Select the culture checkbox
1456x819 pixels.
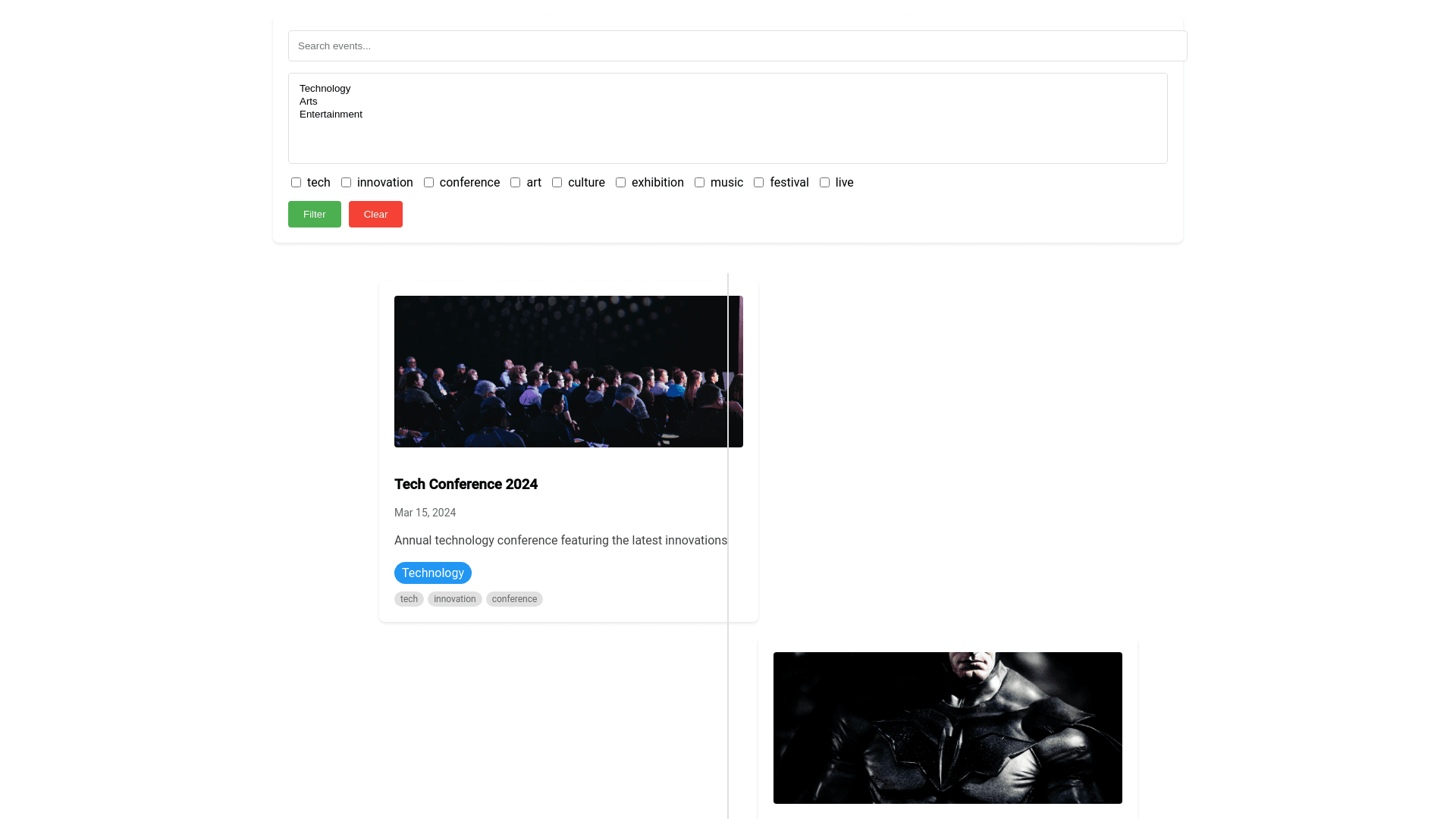pos(557,183)
